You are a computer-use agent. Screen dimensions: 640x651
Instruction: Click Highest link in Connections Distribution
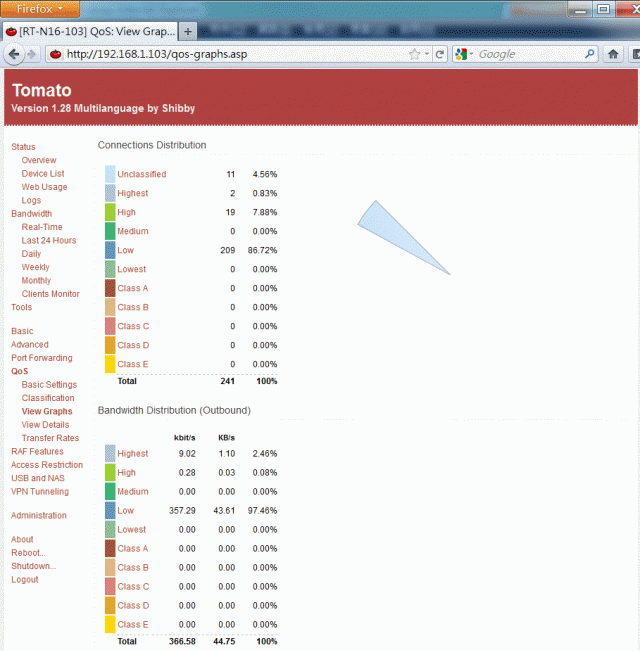[132, 193]
